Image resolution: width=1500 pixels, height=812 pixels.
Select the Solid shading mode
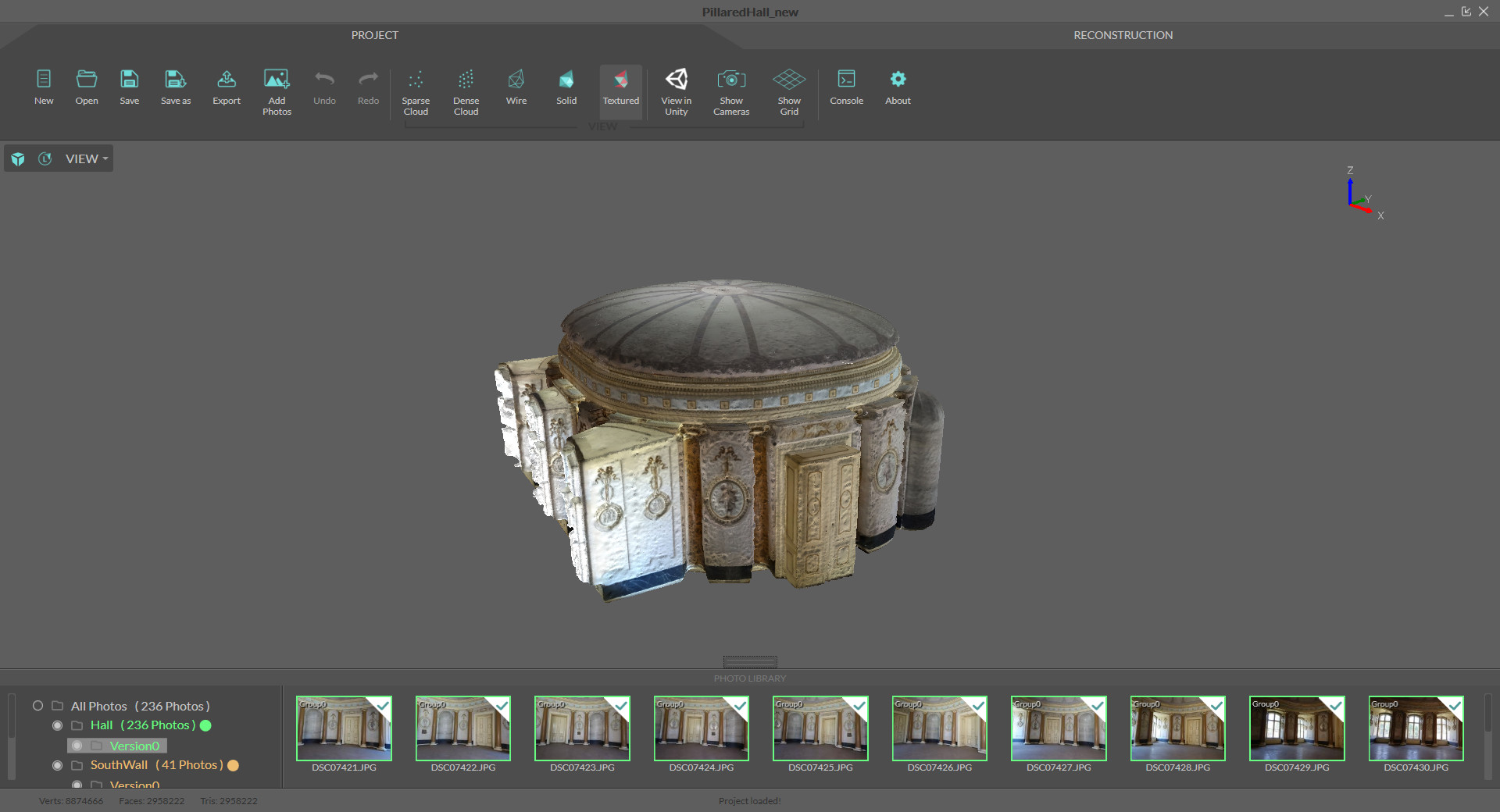tap(566, 87)
